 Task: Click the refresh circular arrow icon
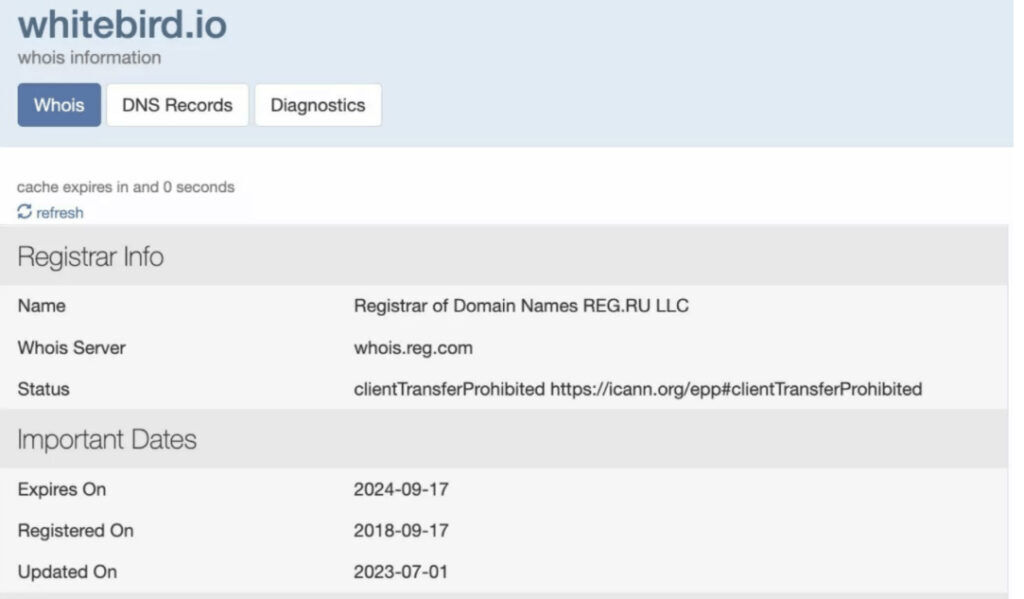(x=25, y=212)
